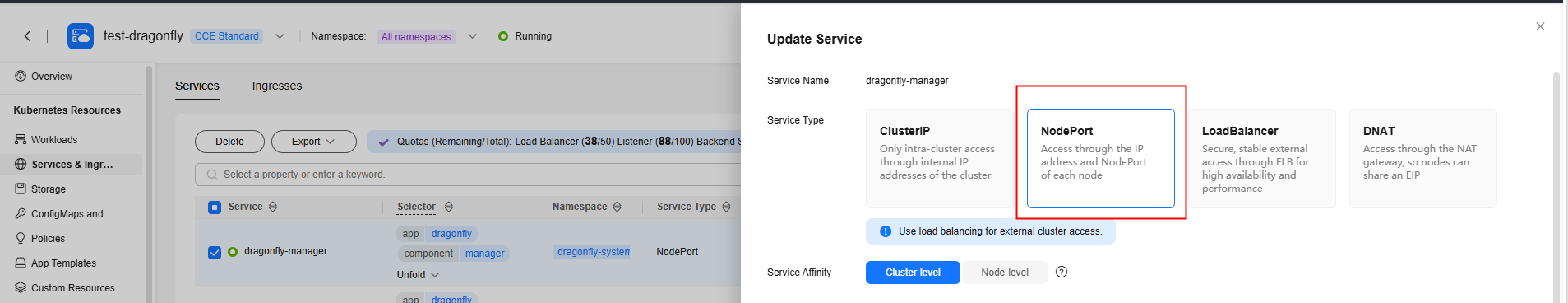This screenshot has height=303, width=1568.
Task: Choose the LoadBalancer service type card
Action: tap(1261, 158)
